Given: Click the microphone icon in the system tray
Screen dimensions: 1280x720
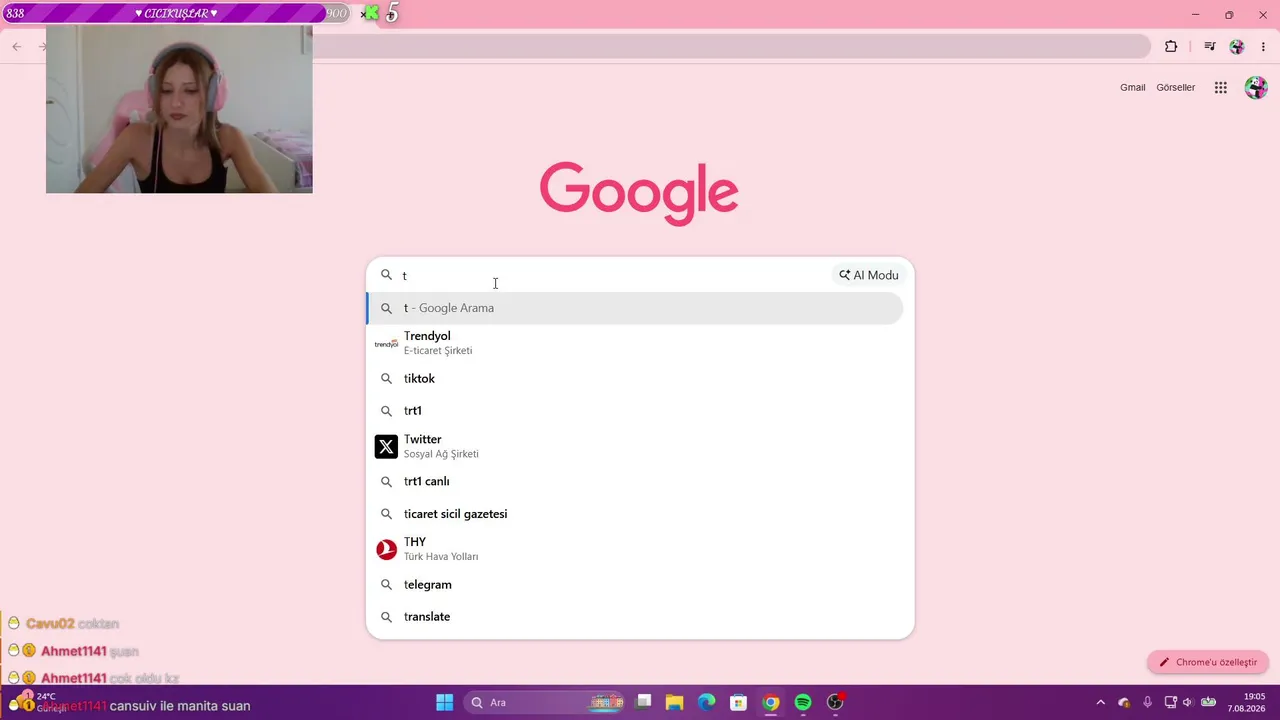Looking at the screenshot, I should coord(1147,702).
